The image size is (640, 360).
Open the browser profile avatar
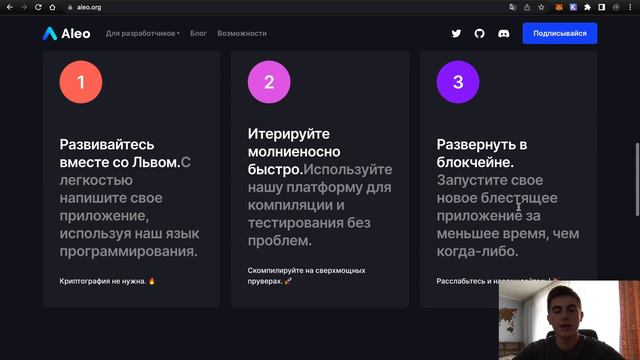[x=616, y=7]
